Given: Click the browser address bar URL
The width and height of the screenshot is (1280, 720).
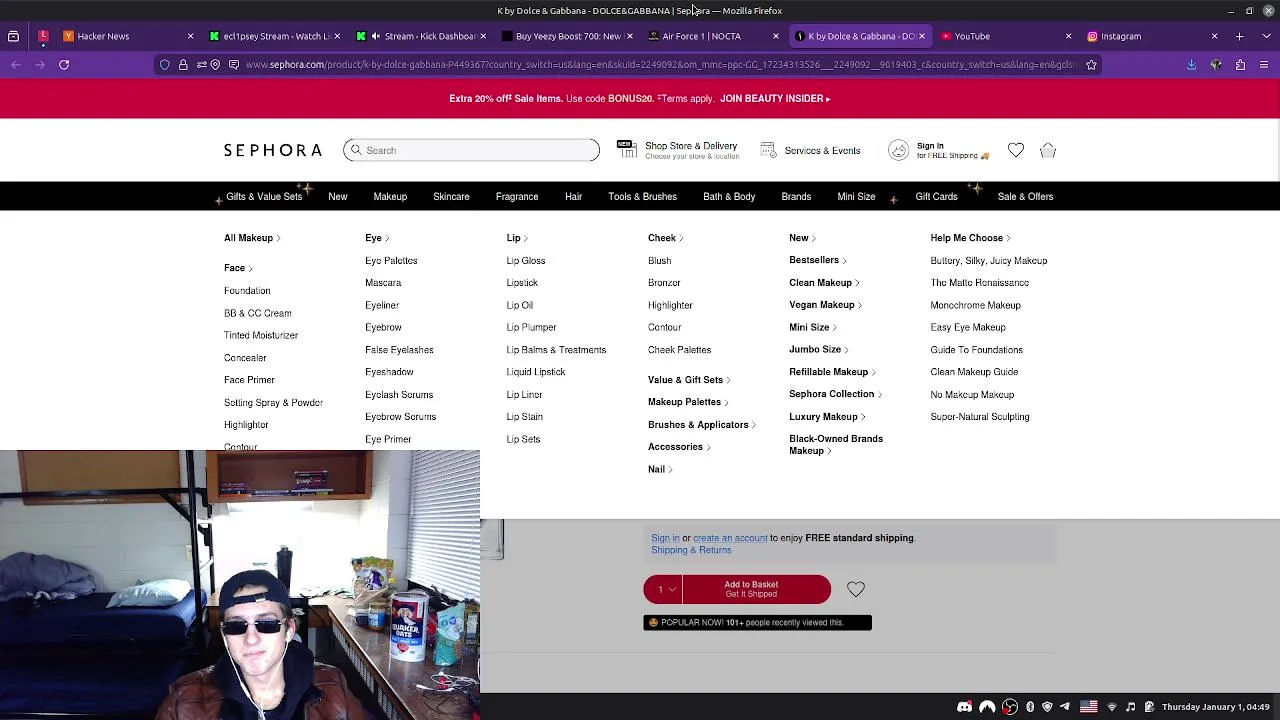Looking at the screenshot, I should [x=660, y=65].
